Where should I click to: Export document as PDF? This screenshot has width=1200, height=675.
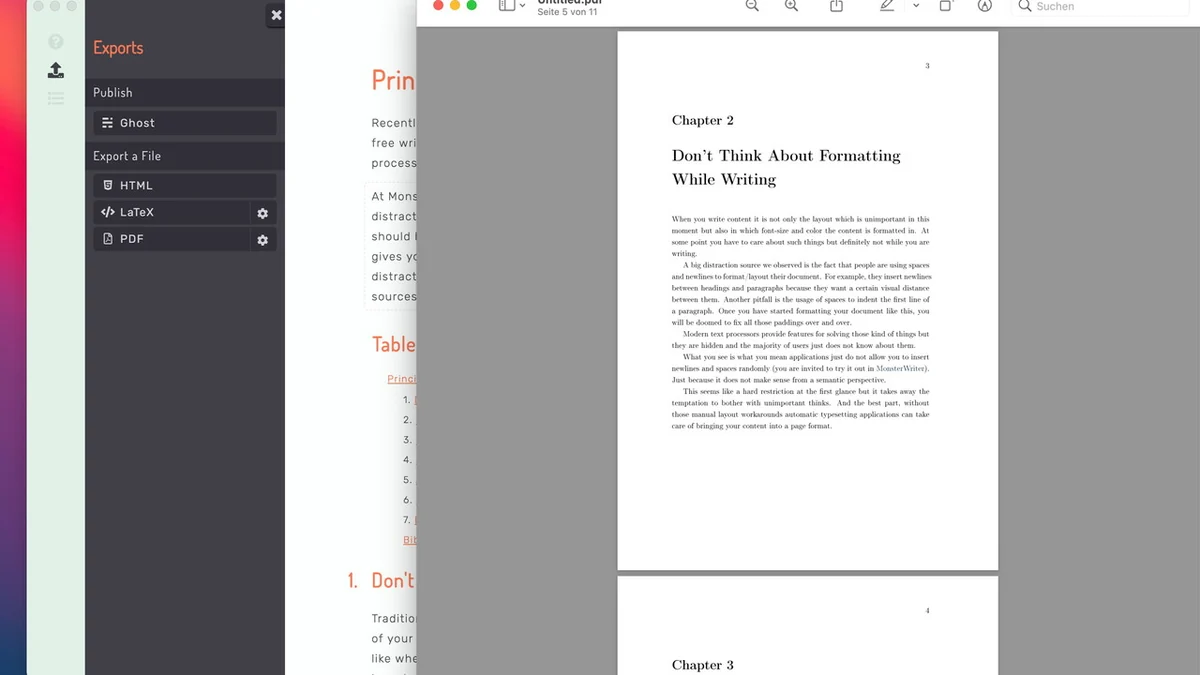coord(171,240)
